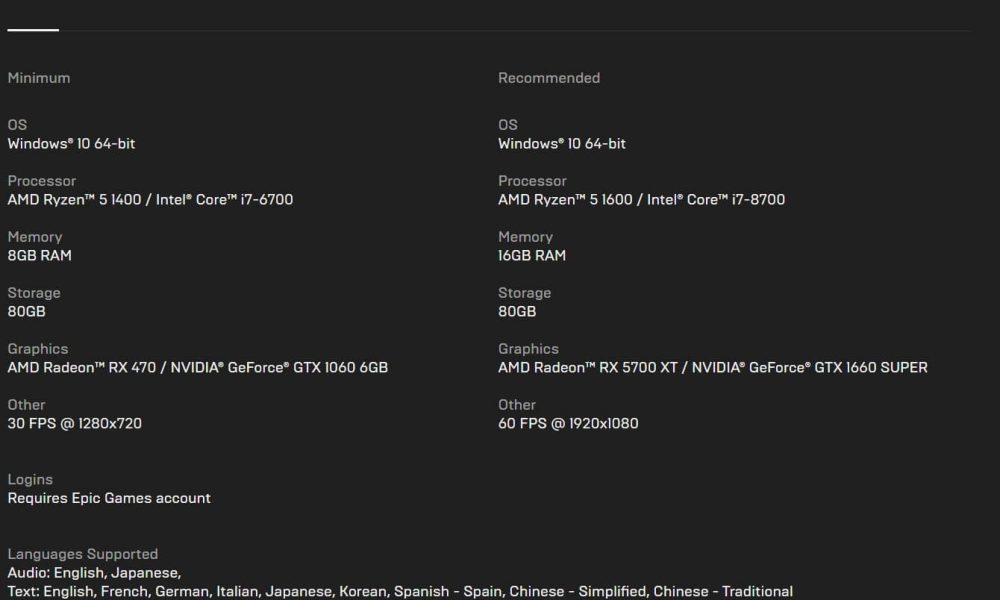This screenshot has width=1000, height=600.
Task: Click the minimum '80GB' storage value
Action: coord(27,311)
